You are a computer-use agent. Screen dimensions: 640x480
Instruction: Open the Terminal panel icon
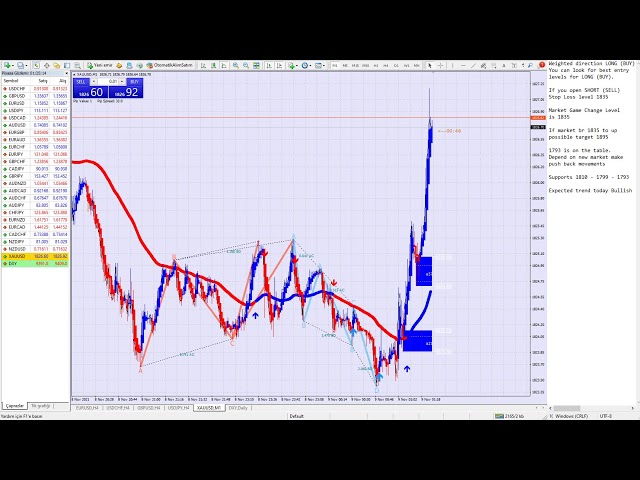68,65
